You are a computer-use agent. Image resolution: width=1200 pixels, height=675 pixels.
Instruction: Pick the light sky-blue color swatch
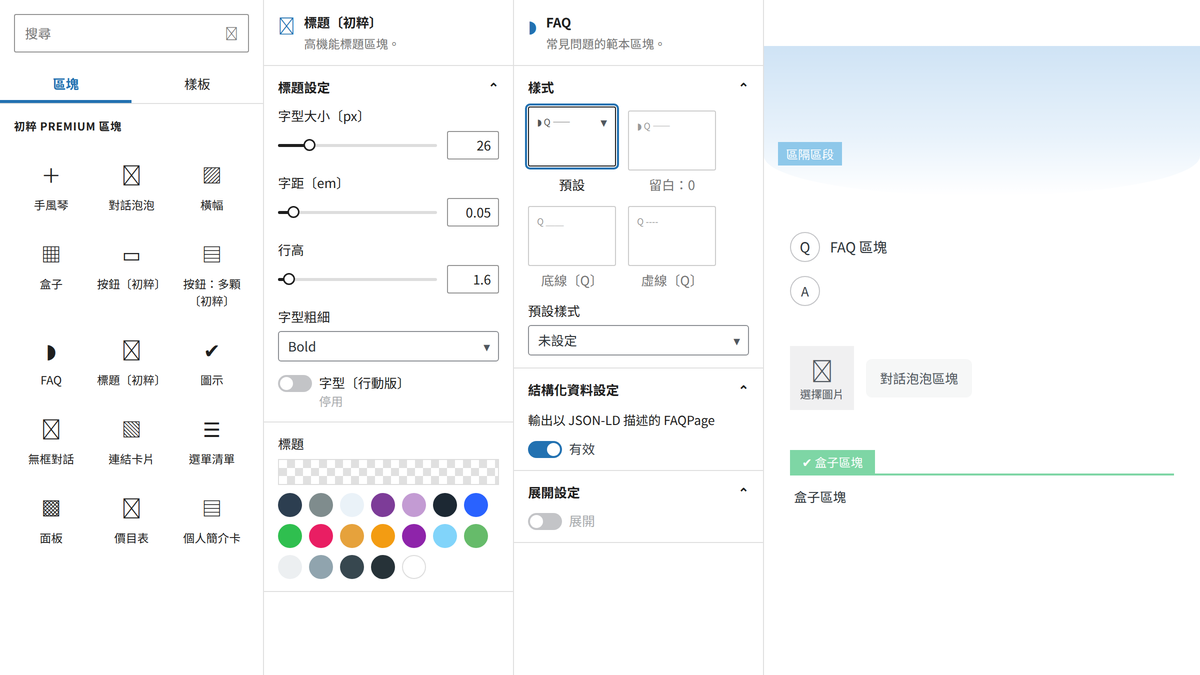(x=445, y=536)
